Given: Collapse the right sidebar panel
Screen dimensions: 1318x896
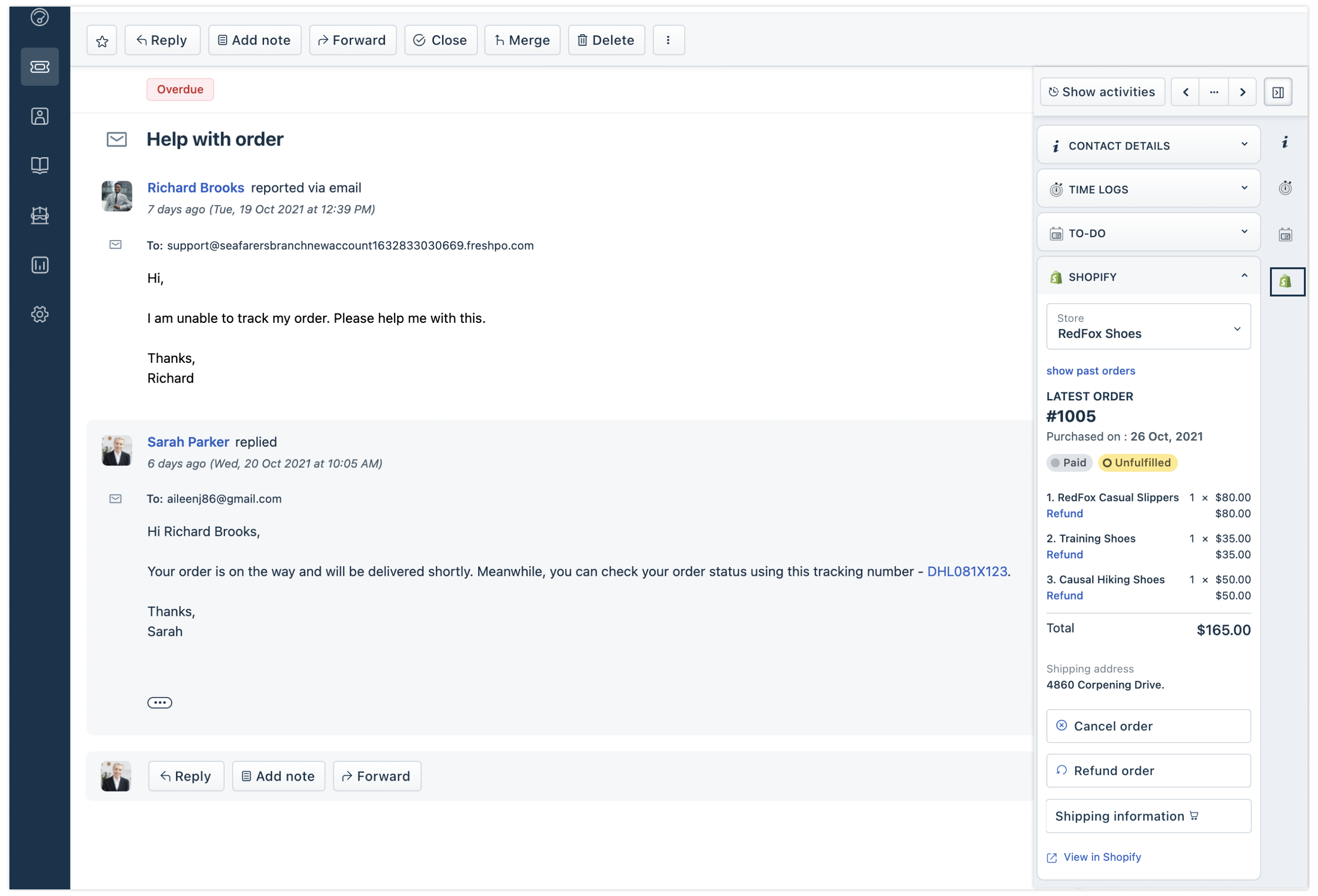Looking at the screenshot, I should tap(1278, 92).
